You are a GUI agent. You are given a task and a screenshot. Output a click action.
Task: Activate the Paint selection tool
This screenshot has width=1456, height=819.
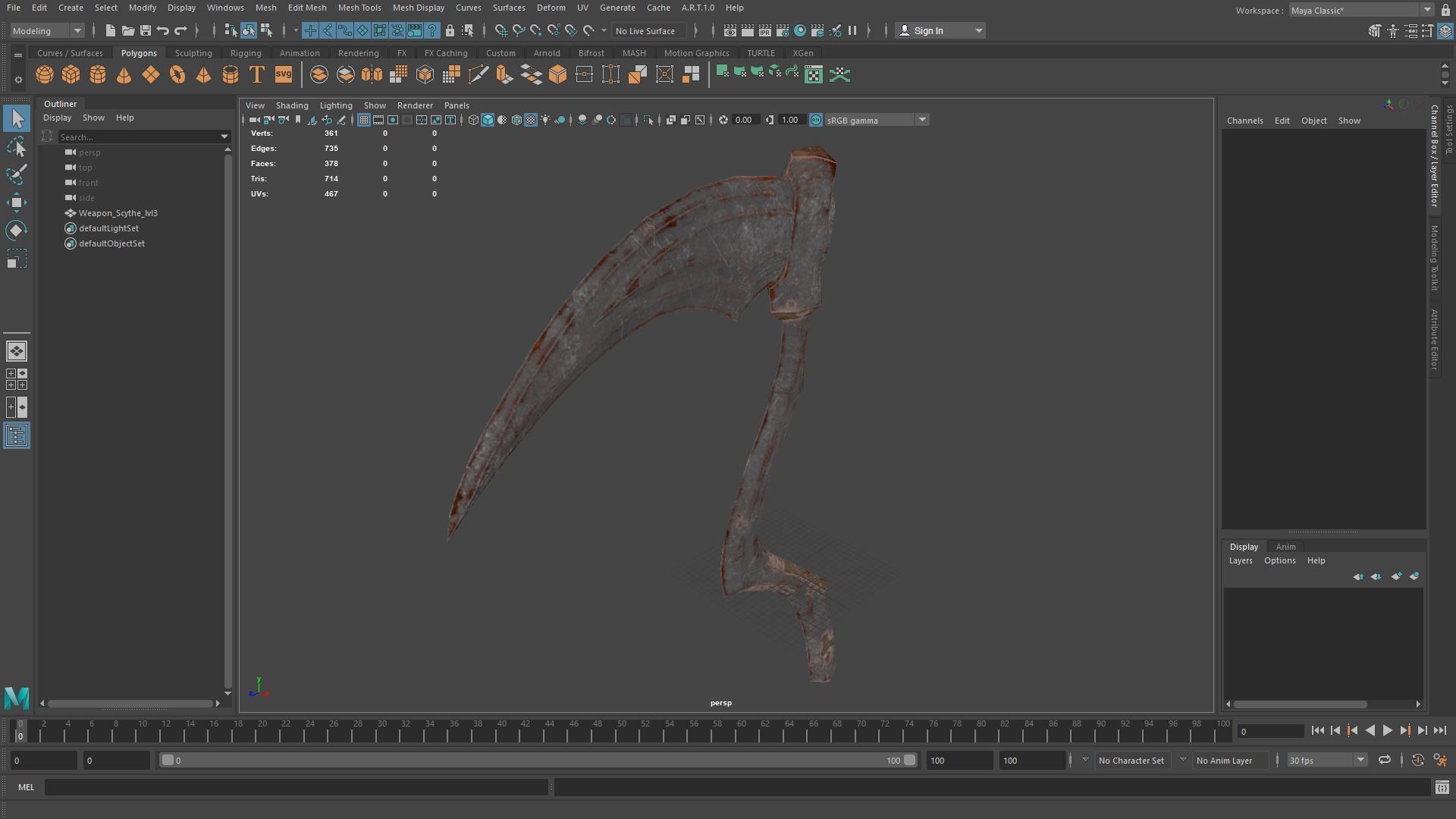[17, 174]
